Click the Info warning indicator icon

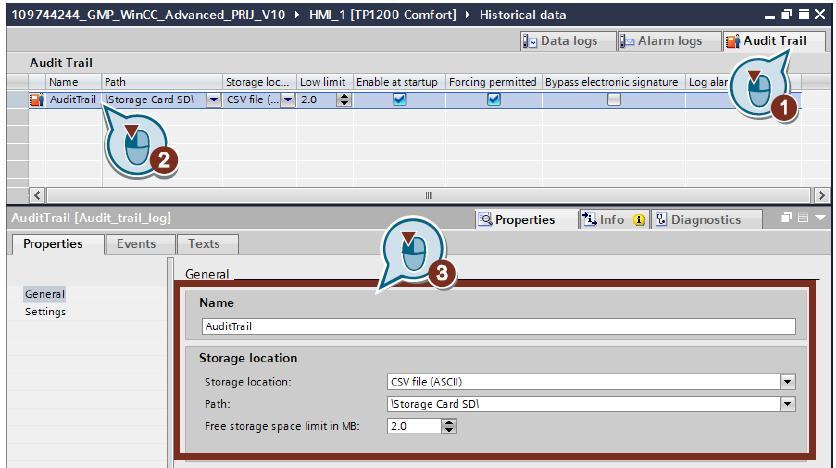[639, 220]
